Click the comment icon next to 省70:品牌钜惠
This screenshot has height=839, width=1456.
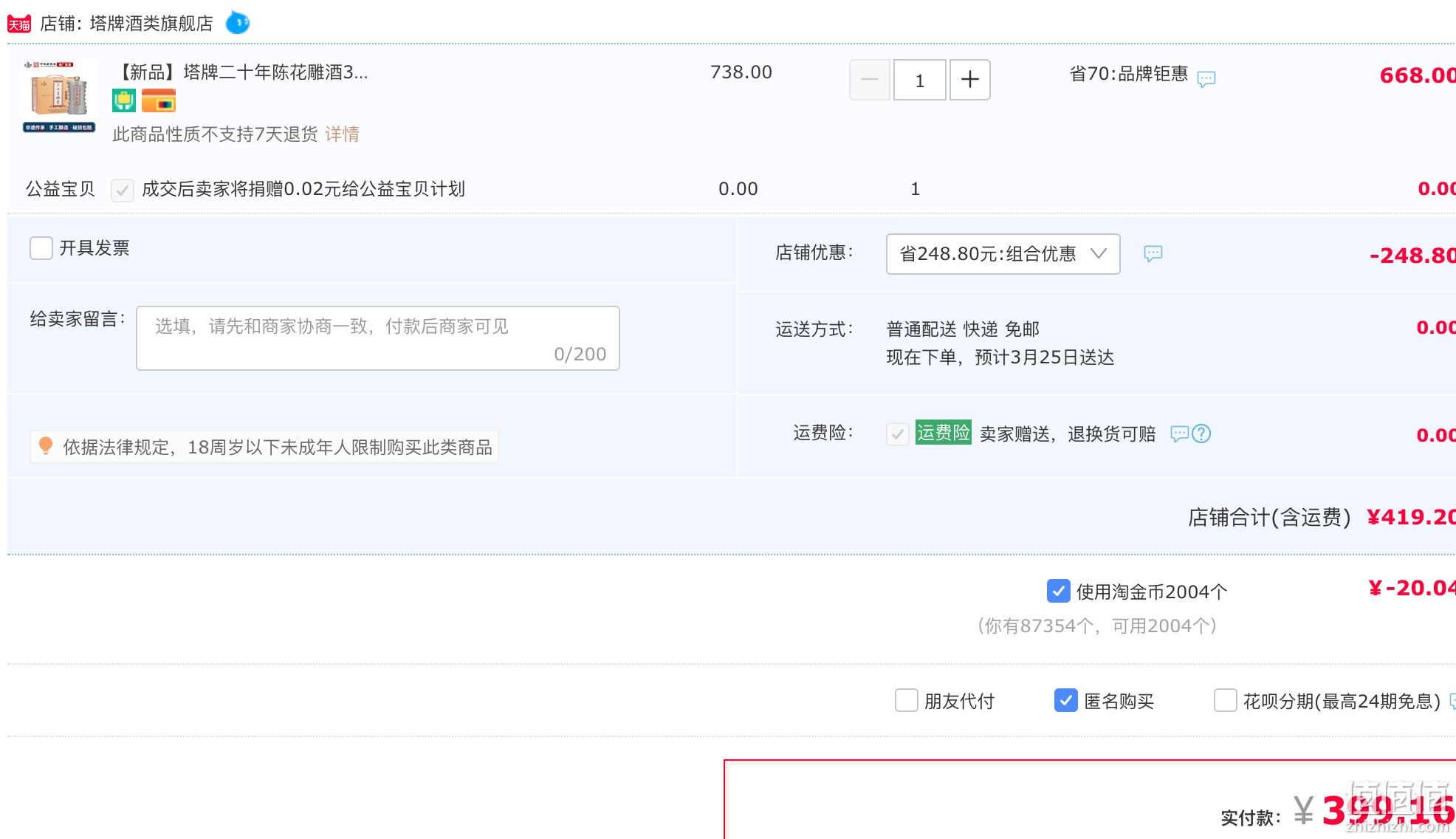[x=1206, y=78]
